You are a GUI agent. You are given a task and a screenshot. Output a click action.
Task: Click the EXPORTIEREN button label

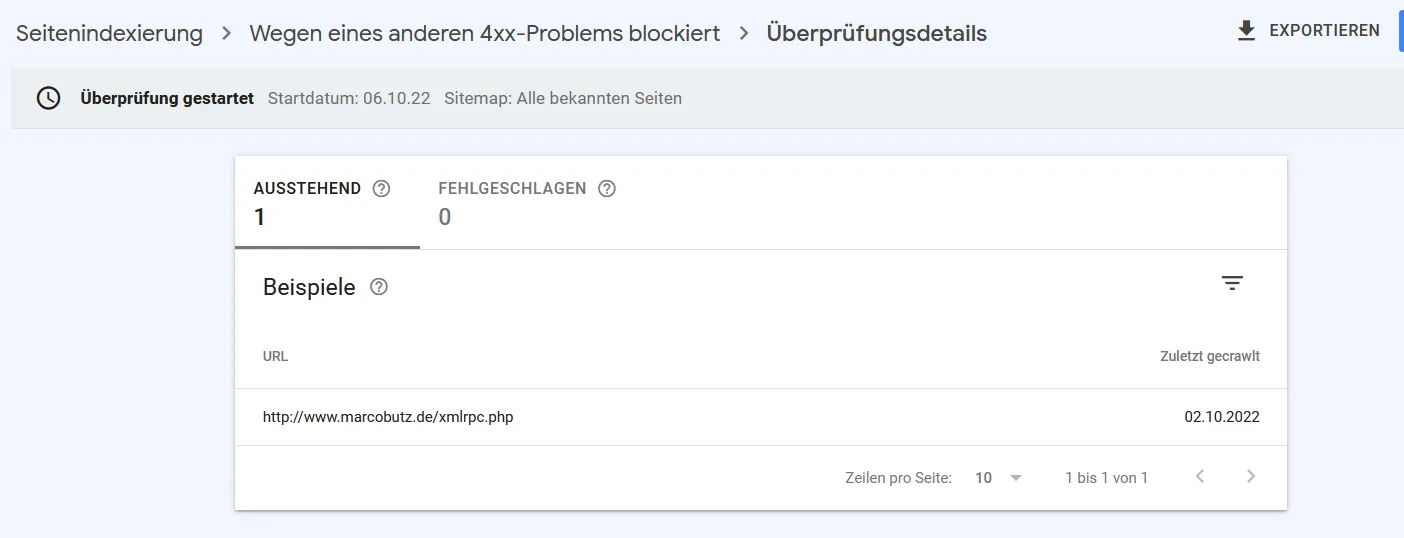[1324, 31]
